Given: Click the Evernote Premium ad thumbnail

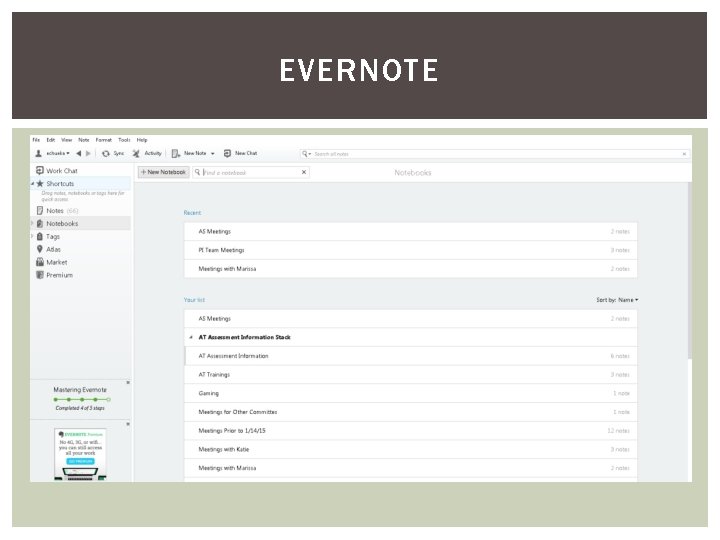Looking at the screenshot, I should tap(80, 454).
